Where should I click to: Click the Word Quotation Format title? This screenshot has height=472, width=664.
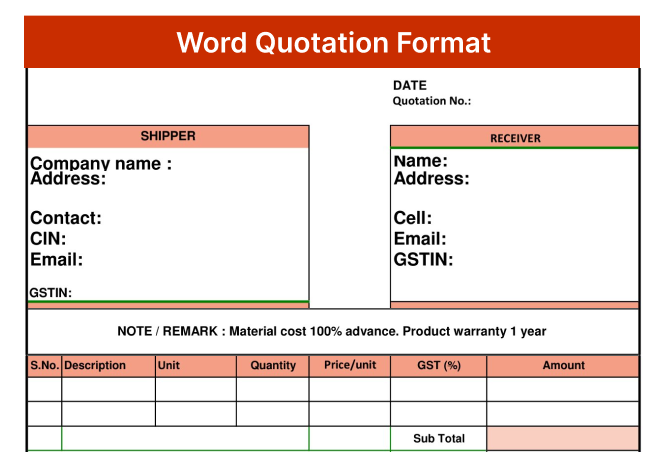click(x=333, y=43)
